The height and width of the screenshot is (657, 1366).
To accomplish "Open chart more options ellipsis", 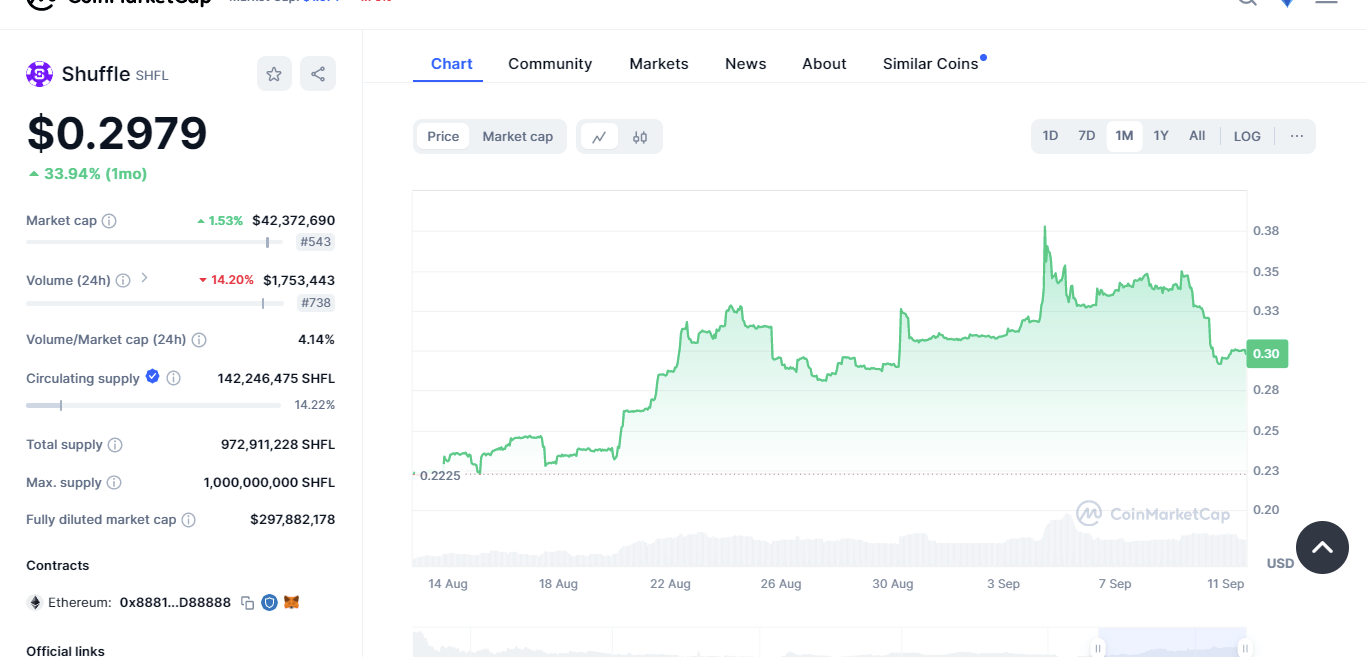I will pyautogui.click(x=1297, y=136).
